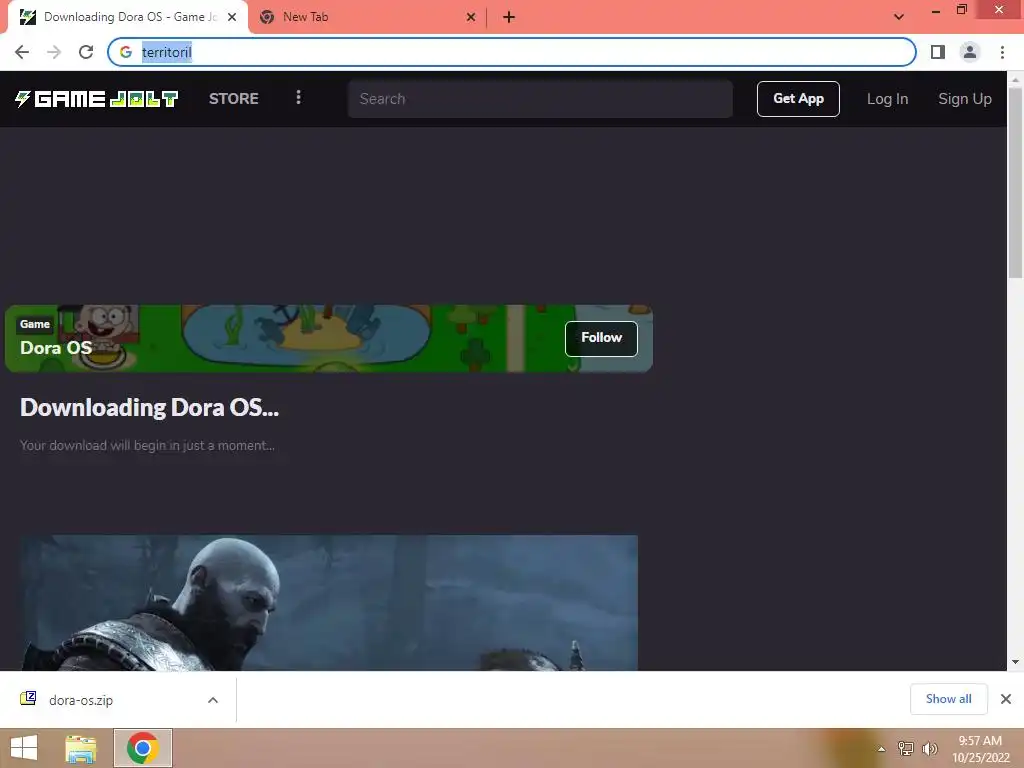Open the network tray icon

pyautogui.click(x=906, y=748)
